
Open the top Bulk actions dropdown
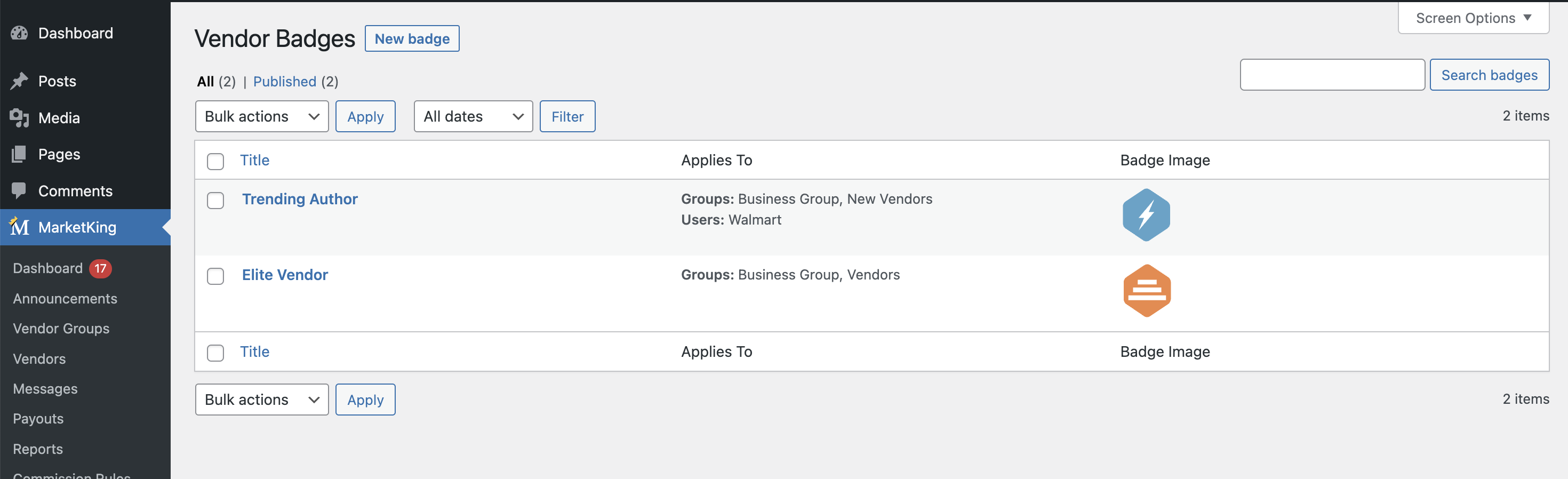262,116
